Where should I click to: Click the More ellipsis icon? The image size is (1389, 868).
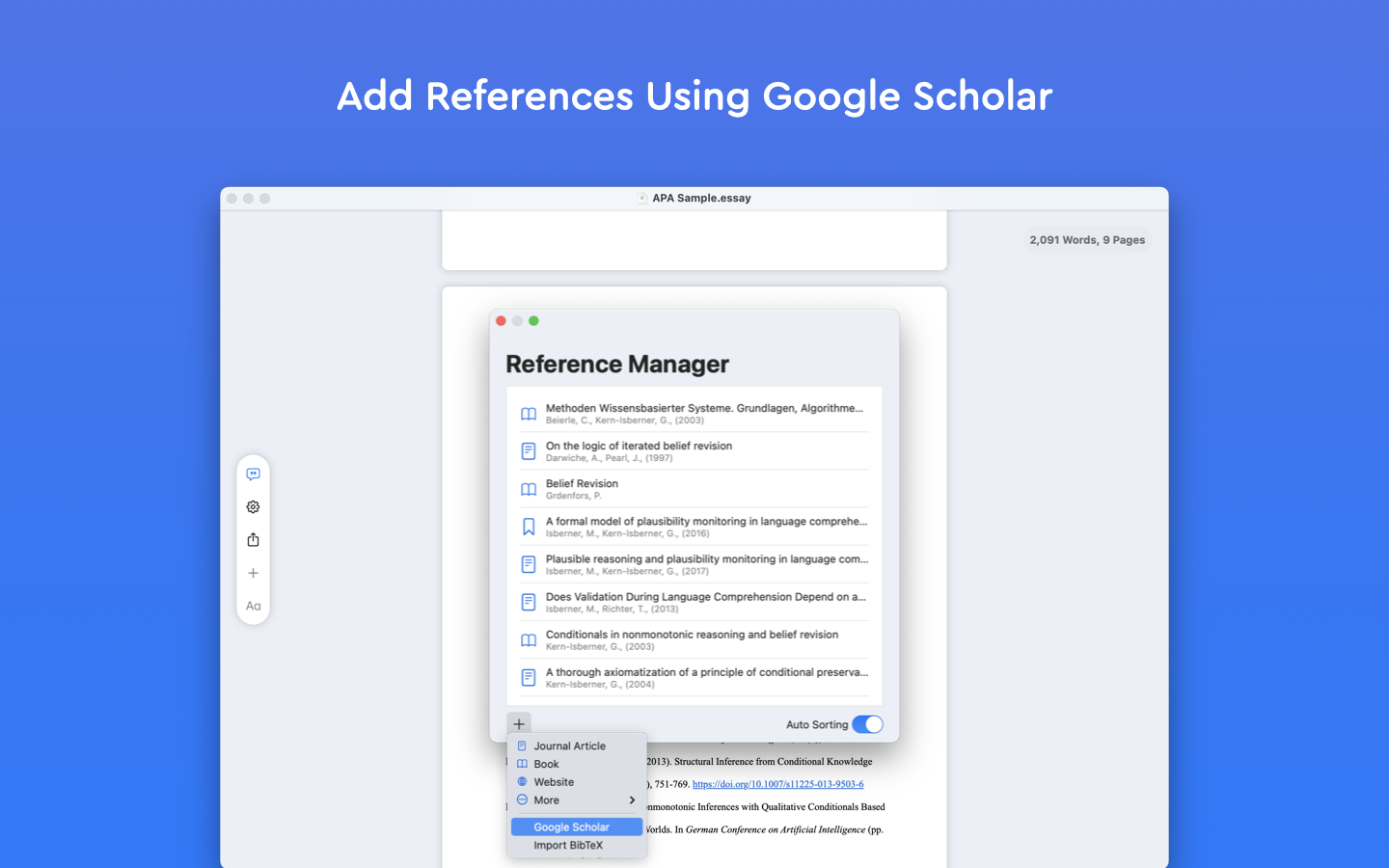[522, 800]
